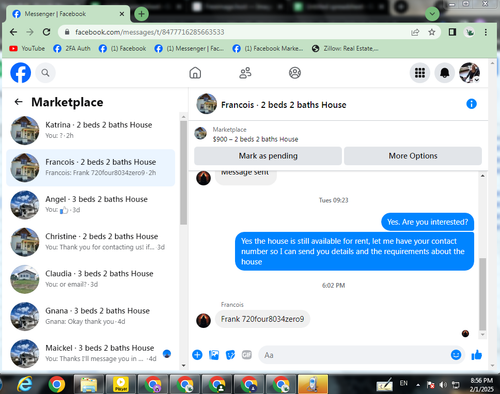500x394 pixels.
Task: Open 2FA Auth bookmark
Action: 72,49
